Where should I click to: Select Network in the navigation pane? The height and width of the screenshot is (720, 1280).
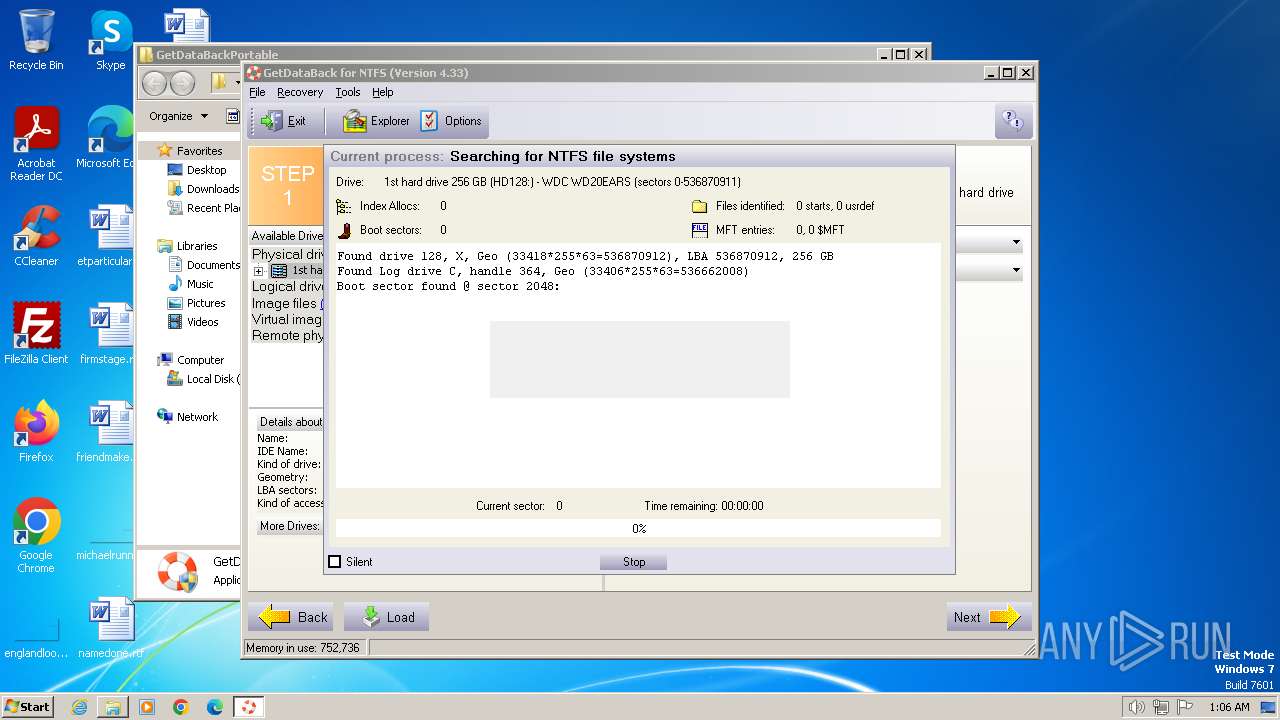click(x=188, y=417)
